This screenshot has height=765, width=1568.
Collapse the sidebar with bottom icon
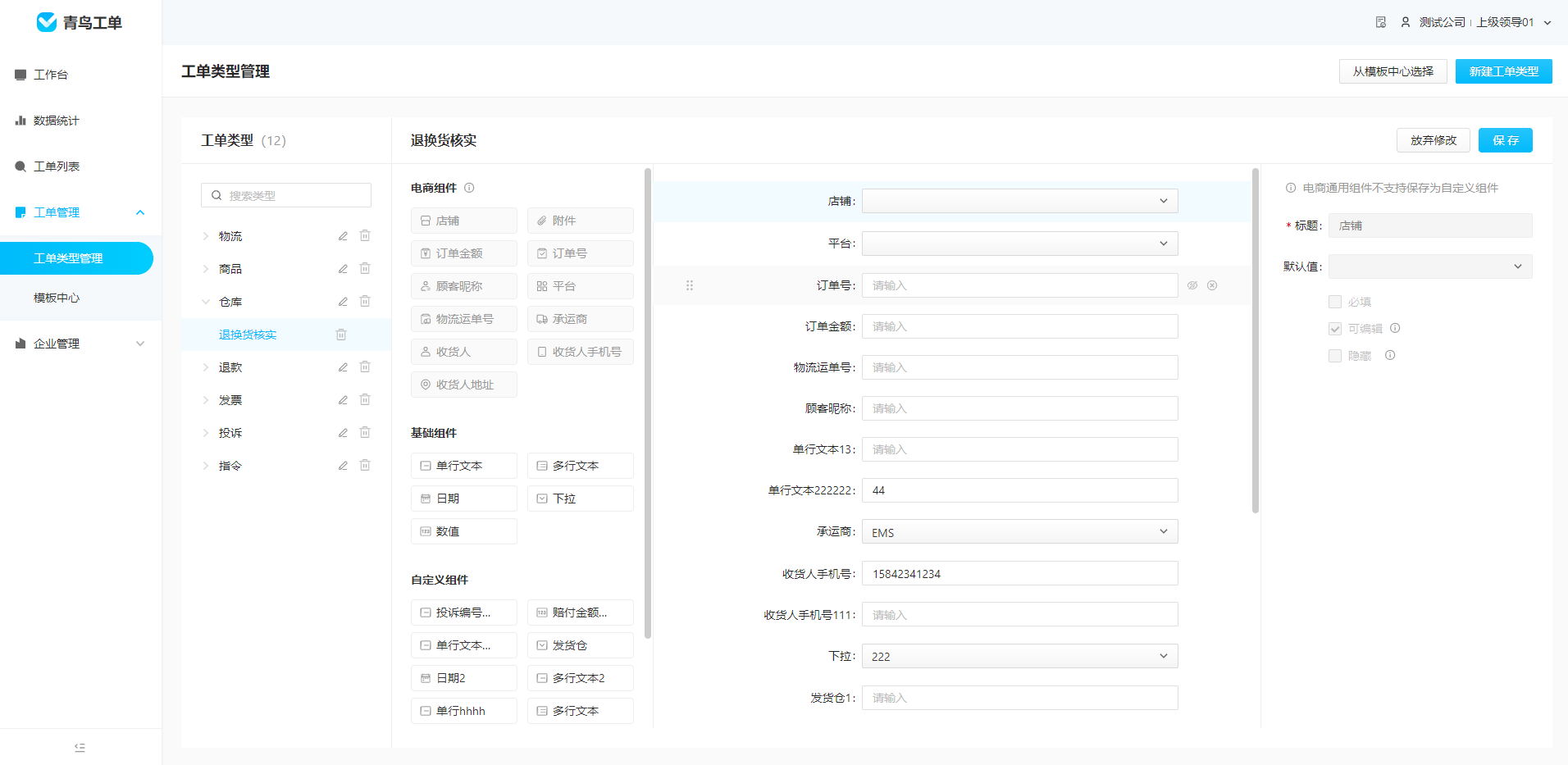80,747
